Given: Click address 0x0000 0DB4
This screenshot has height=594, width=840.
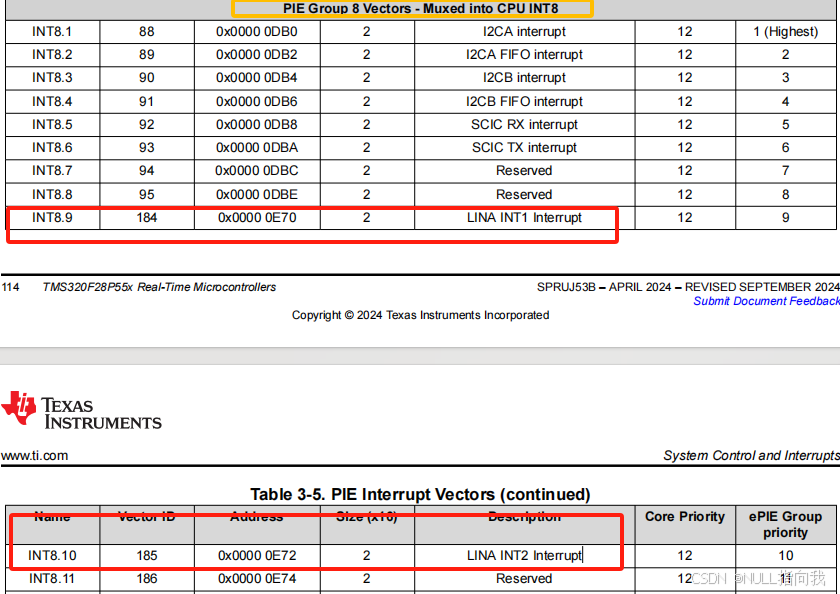Looking at the screenshot, I should (x=257, y=78).
